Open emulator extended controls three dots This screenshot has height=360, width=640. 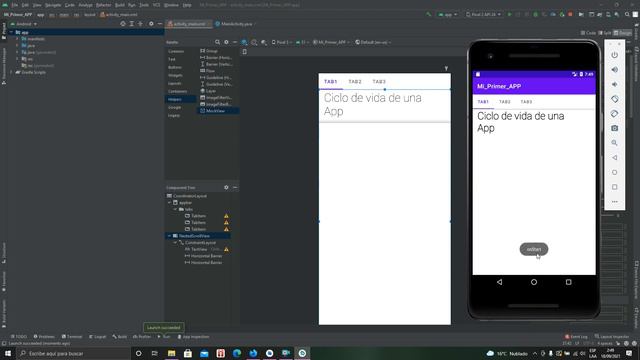point(614,202)
